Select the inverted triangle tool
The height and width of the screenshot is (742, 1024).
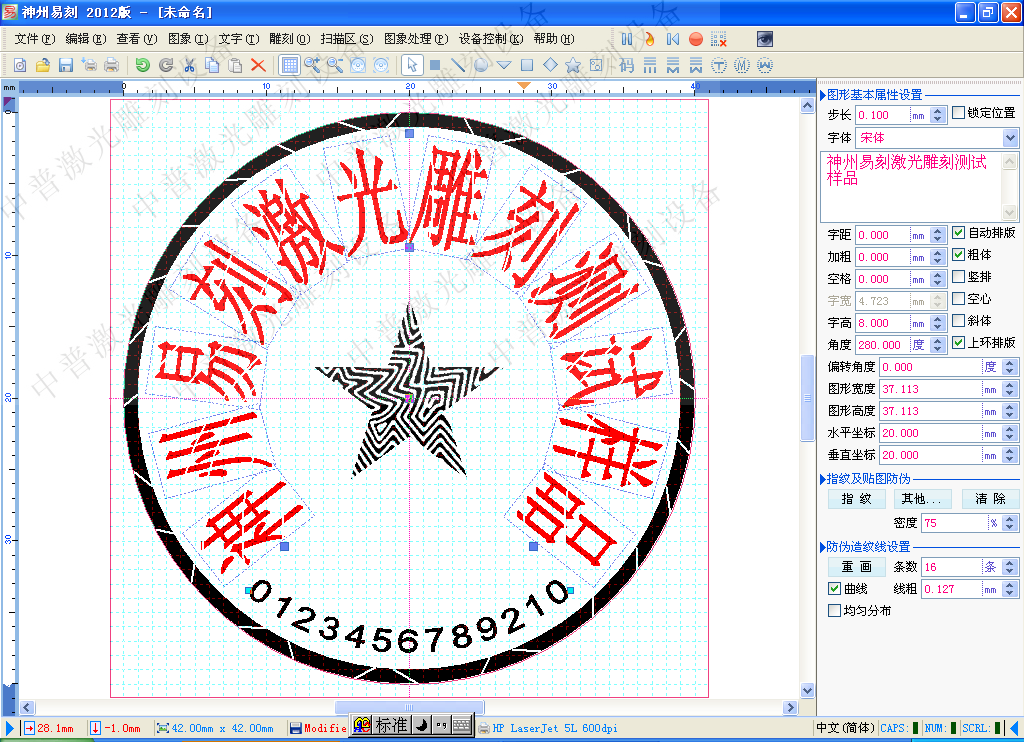504,65
